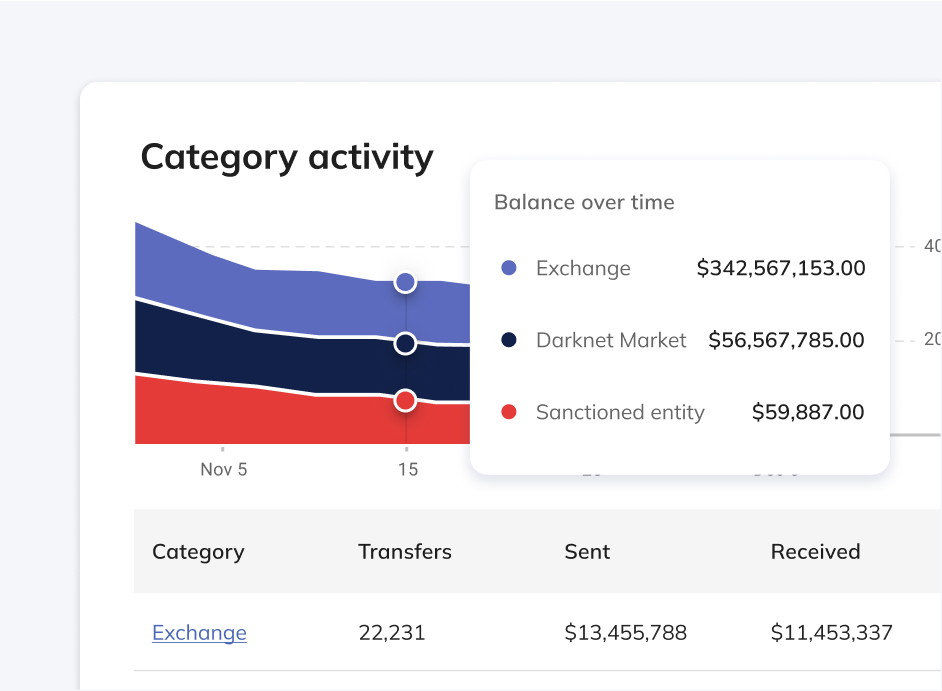Viewport: 942px width, 691px height.
Task: Click the Exchange data point marker on chart
Action: [405, 283]
